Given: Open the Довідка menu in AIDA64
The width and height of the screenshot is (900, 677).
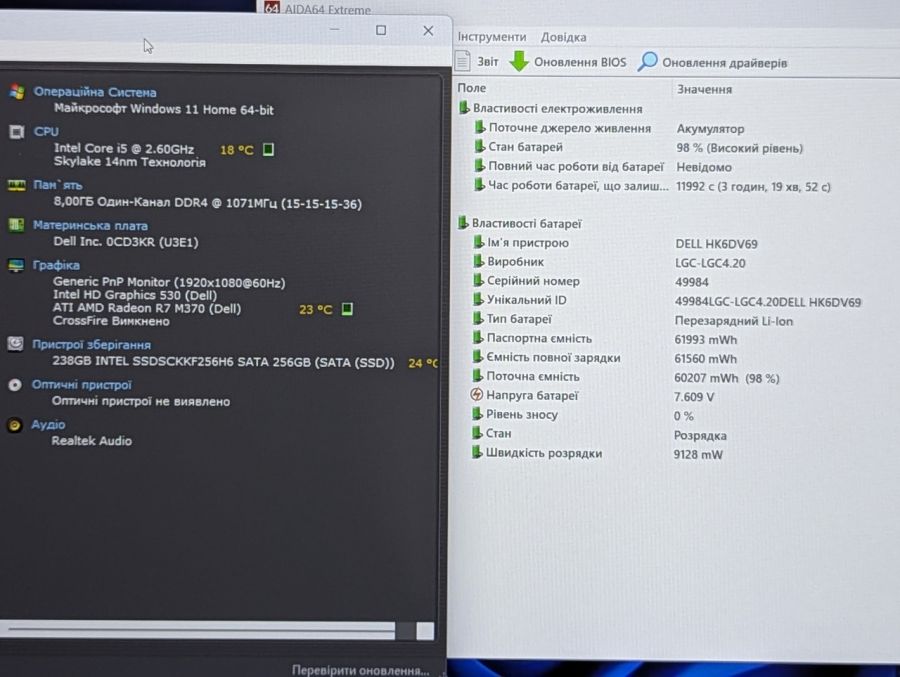Looking at the screenshot, I should tap(563, 37).
